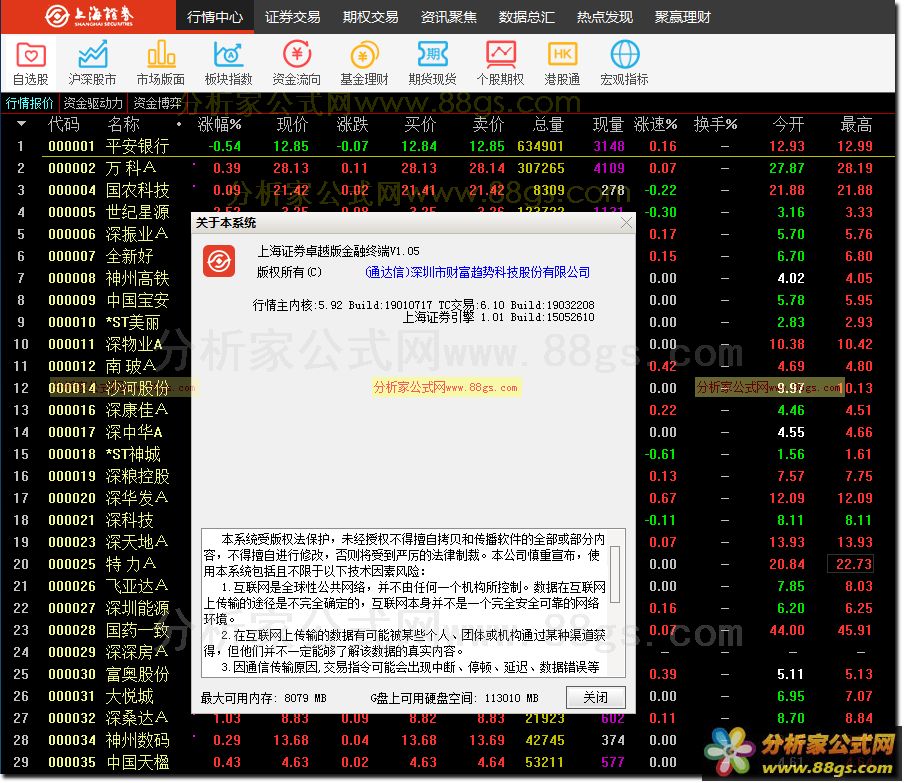Select the 行情报价 sub-tab

tap(29, 103)
